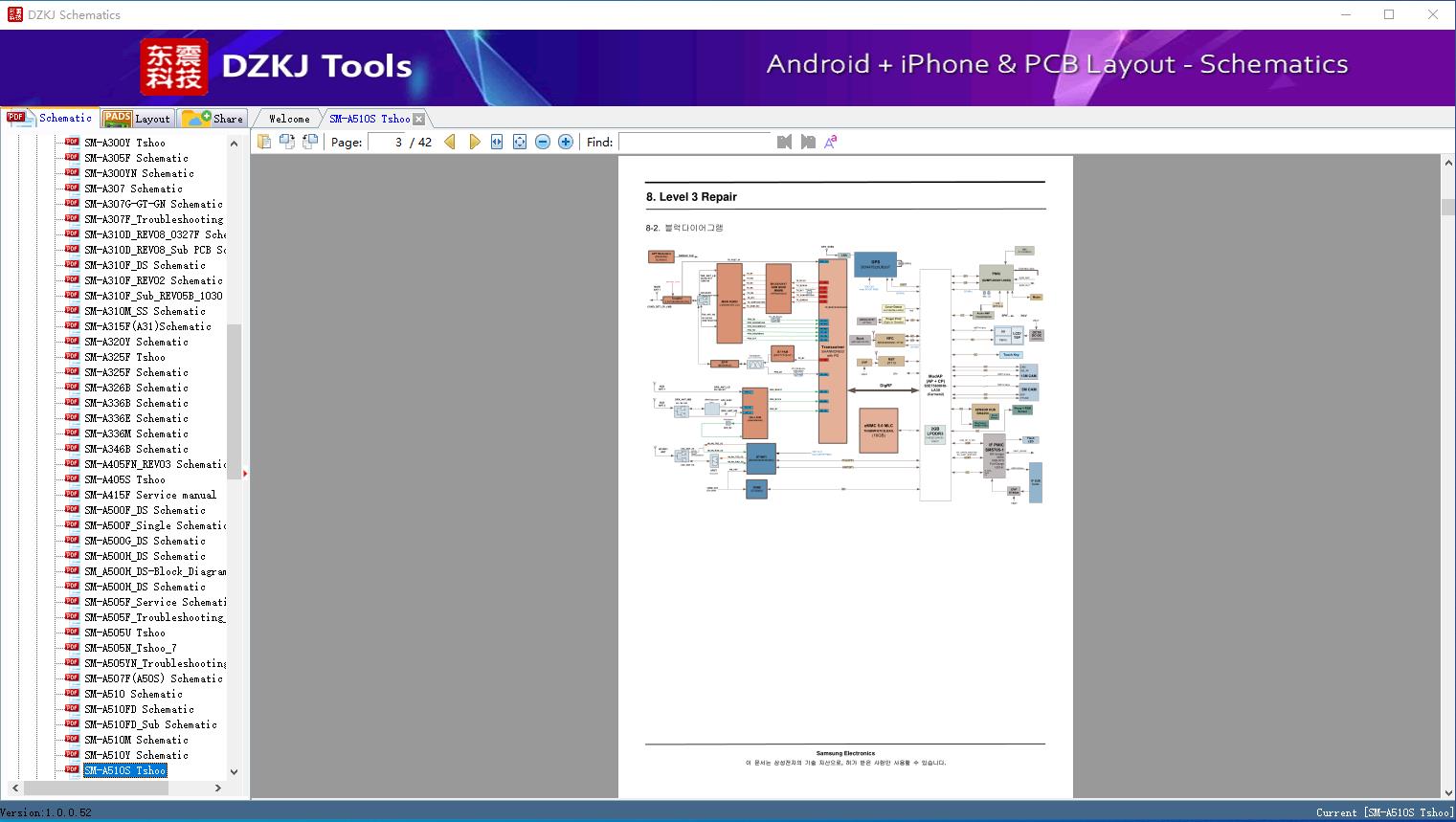Select SM-A415F Service manual entry
This screenshot has width=1456, height=822.
(150, 495)
